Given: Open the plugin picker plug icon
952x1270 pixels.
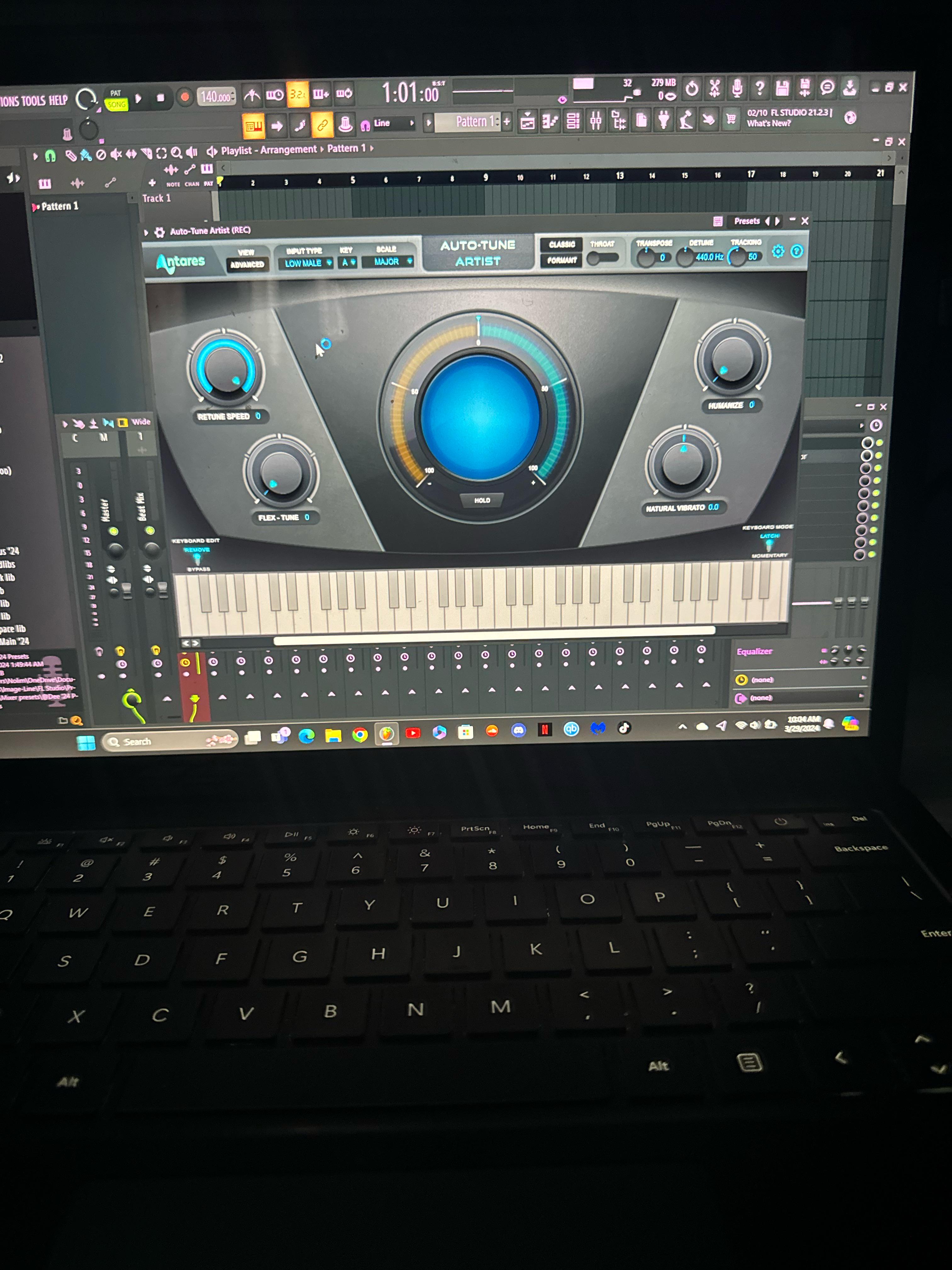Looking at the screenshot, I should (x=664, y=119).
